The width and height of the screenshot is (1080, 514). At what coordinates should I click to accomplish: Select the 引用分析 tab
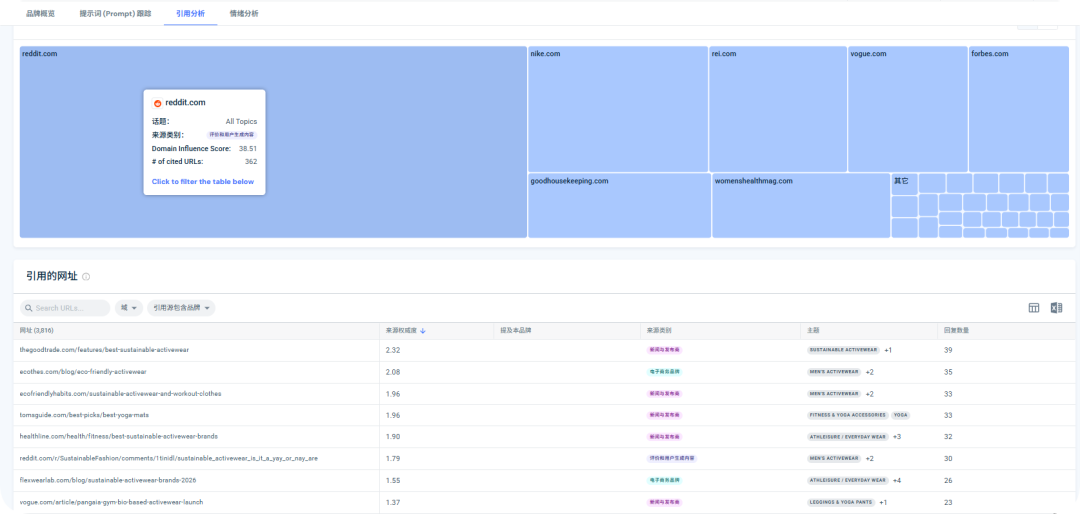tap(190, 13)
